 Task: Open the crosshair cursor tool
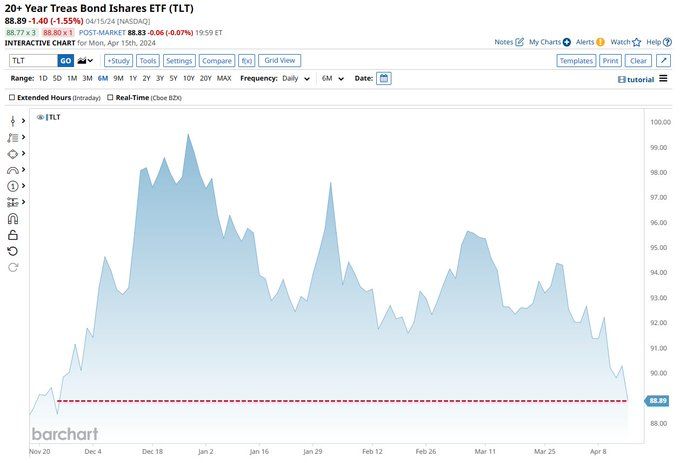click(x=13, y=121)
